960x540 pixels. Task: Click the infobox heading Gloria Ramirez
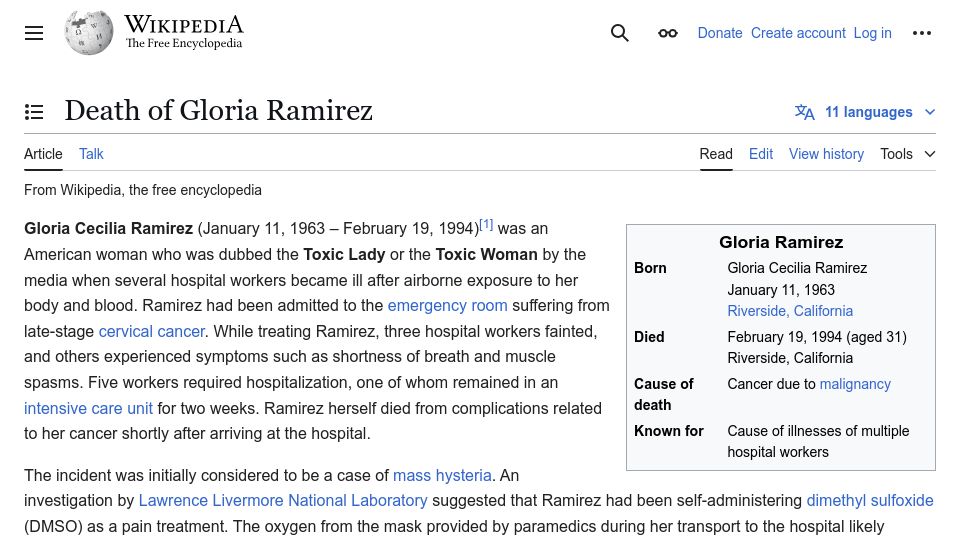(x=781, y=242)
